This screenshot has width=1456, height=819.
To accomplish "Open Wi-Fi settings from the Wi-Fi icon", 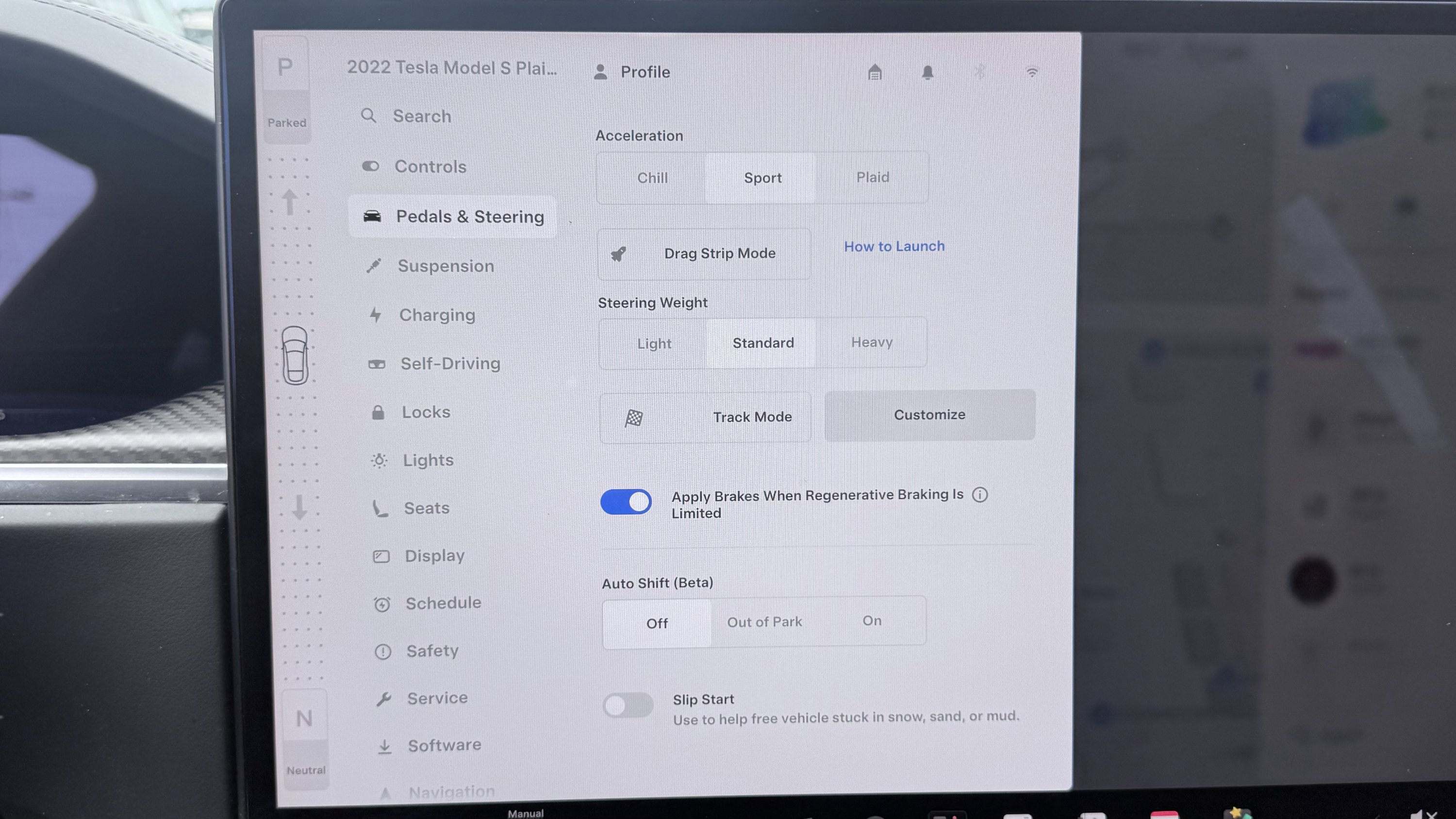I will tap(1032, 72).
